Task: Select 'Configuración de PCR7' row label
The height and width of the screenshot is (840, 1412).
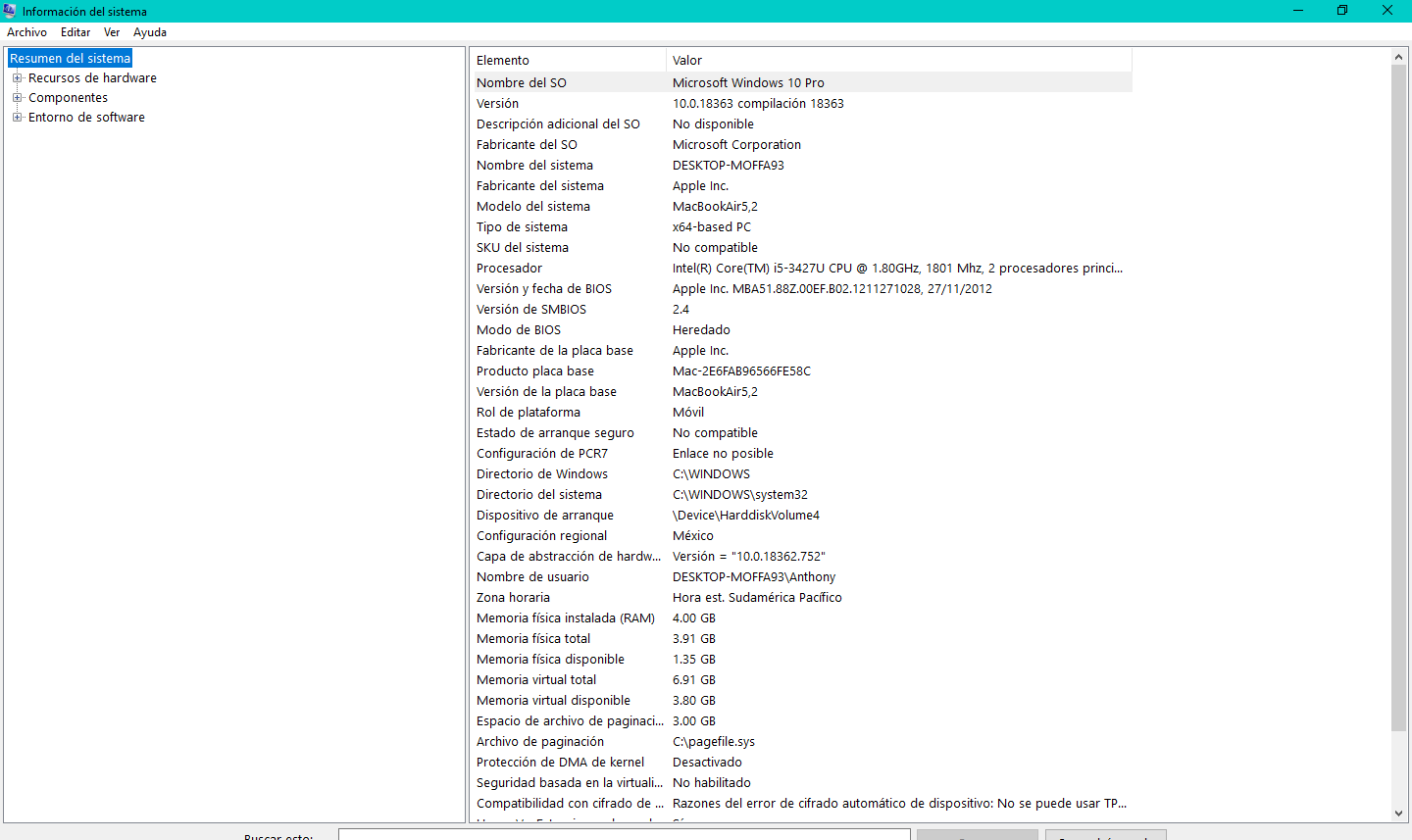Action: [542, 454]
